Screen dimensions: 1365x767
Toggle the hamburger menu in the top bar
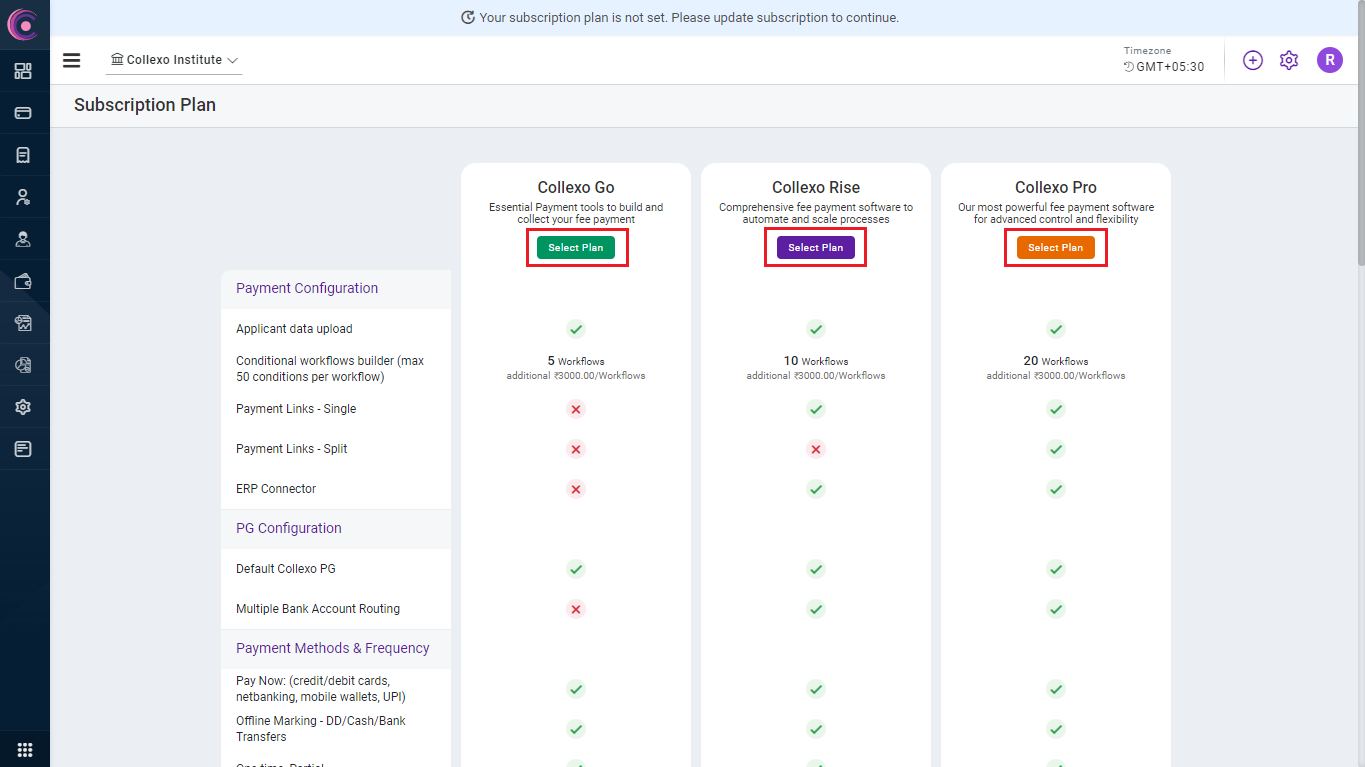[x=71, y=60]
